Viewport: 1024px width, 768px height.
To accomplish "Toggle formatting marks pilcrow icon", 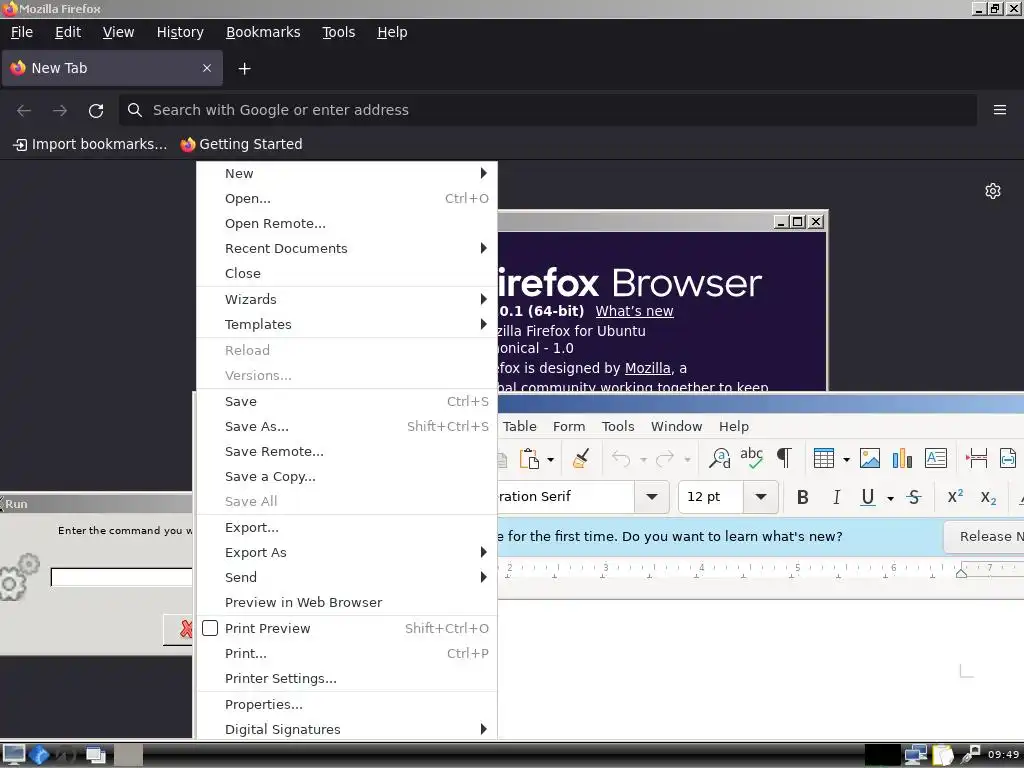I will click(x=784, y=458).
